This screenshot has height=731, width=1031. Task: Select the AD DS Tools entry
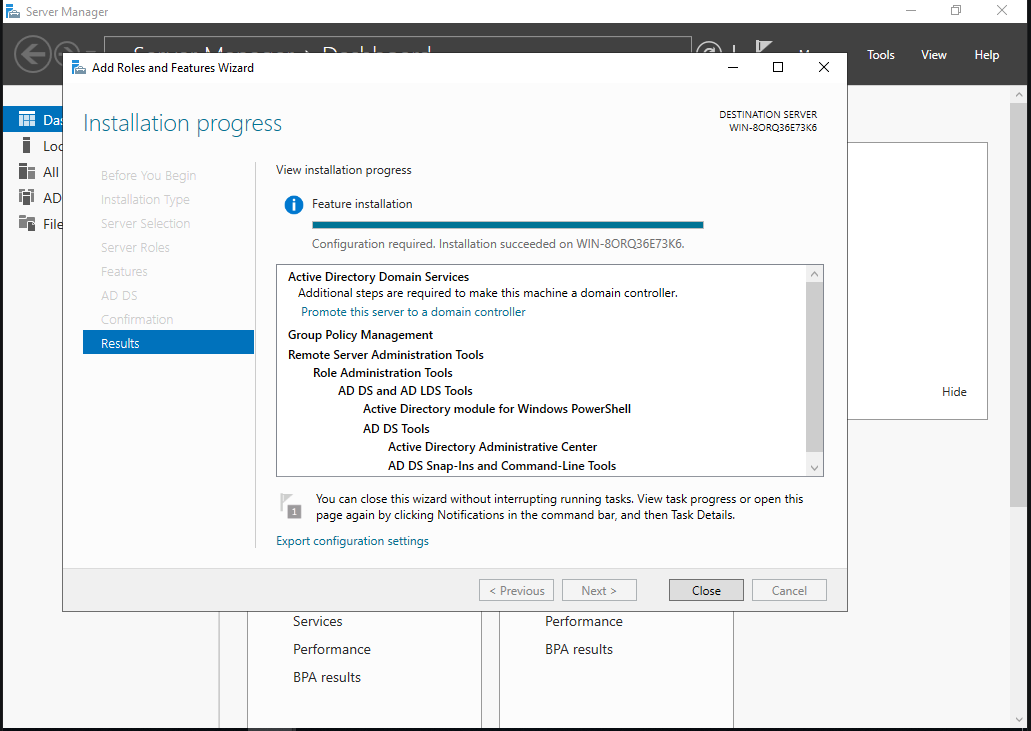point(396,429)
